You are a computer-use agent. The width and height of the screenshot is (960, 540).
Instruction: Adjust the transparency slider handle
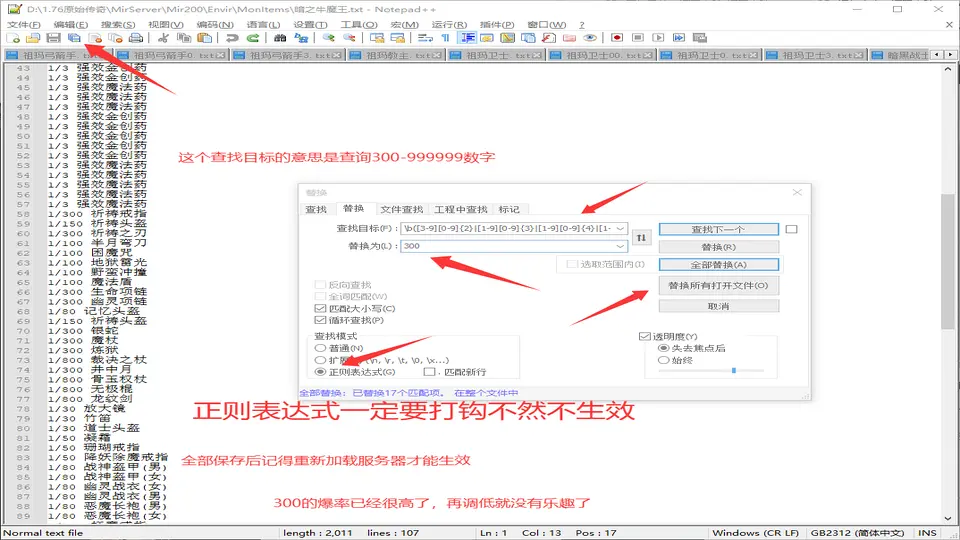pyautogui.click(x=733, y=370)
